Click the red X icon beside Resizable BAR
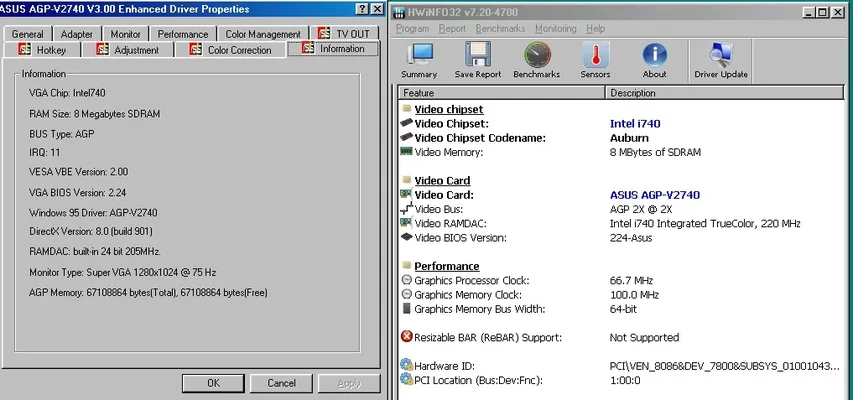 point(406,336)
